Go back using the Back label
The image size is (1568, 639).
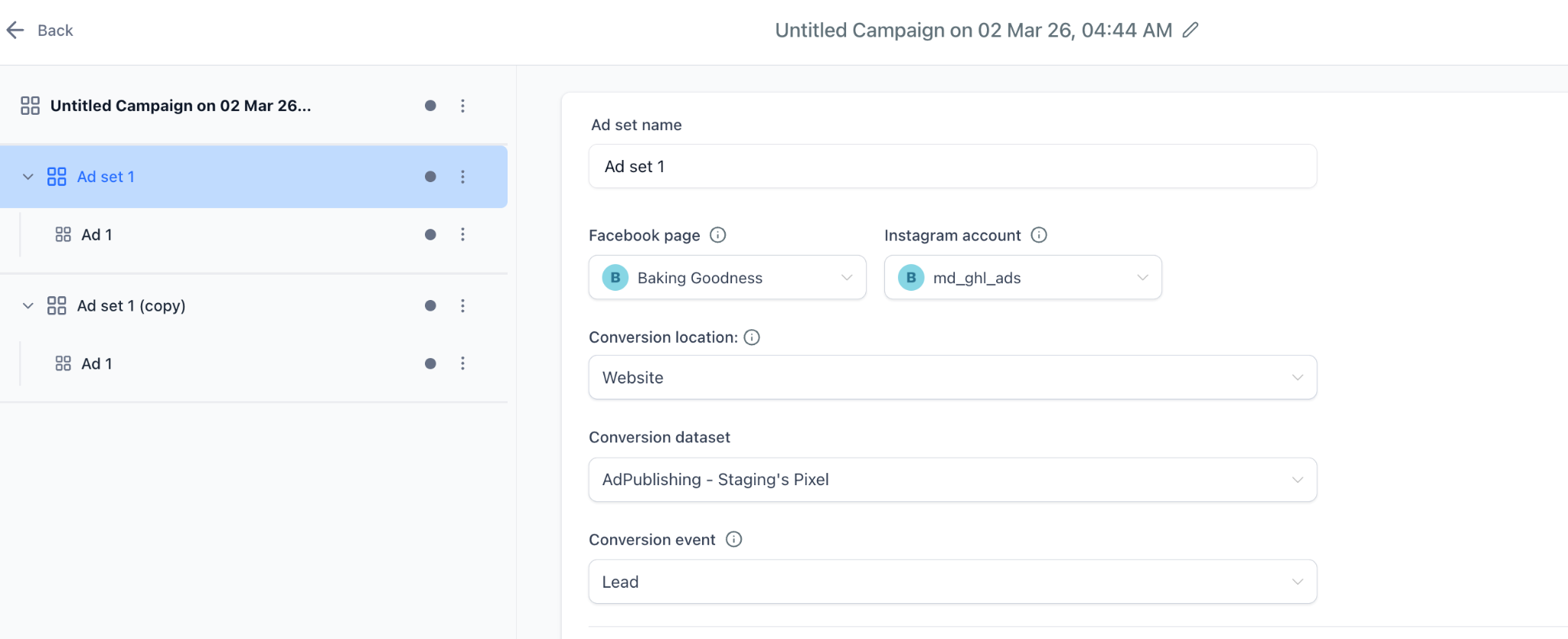[x=55, y=31]
